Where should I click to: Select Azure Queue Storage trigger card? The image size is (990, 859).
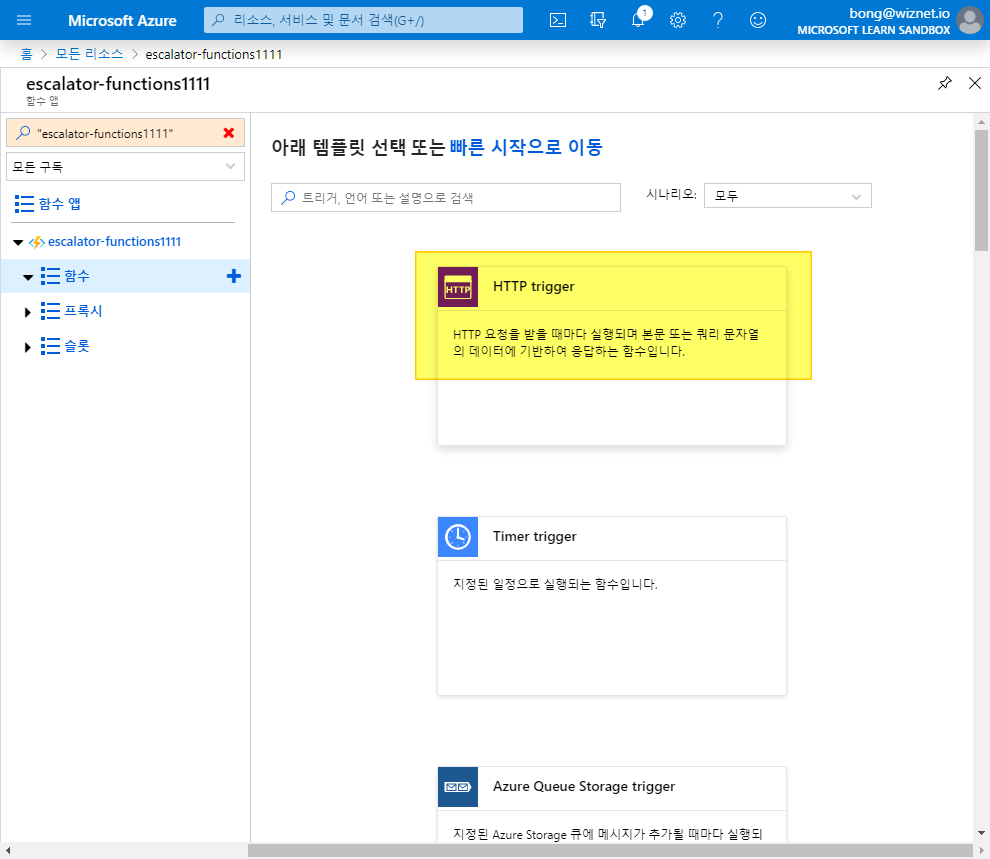click(612, 804)
